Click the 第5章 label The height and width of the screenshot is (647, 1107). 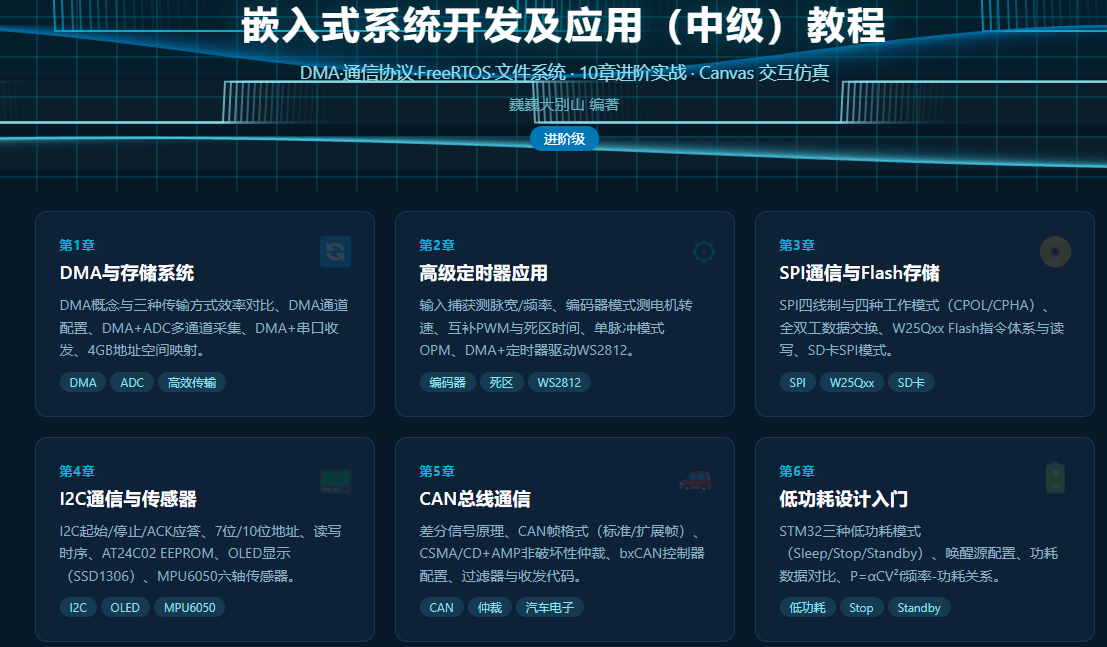437,471
